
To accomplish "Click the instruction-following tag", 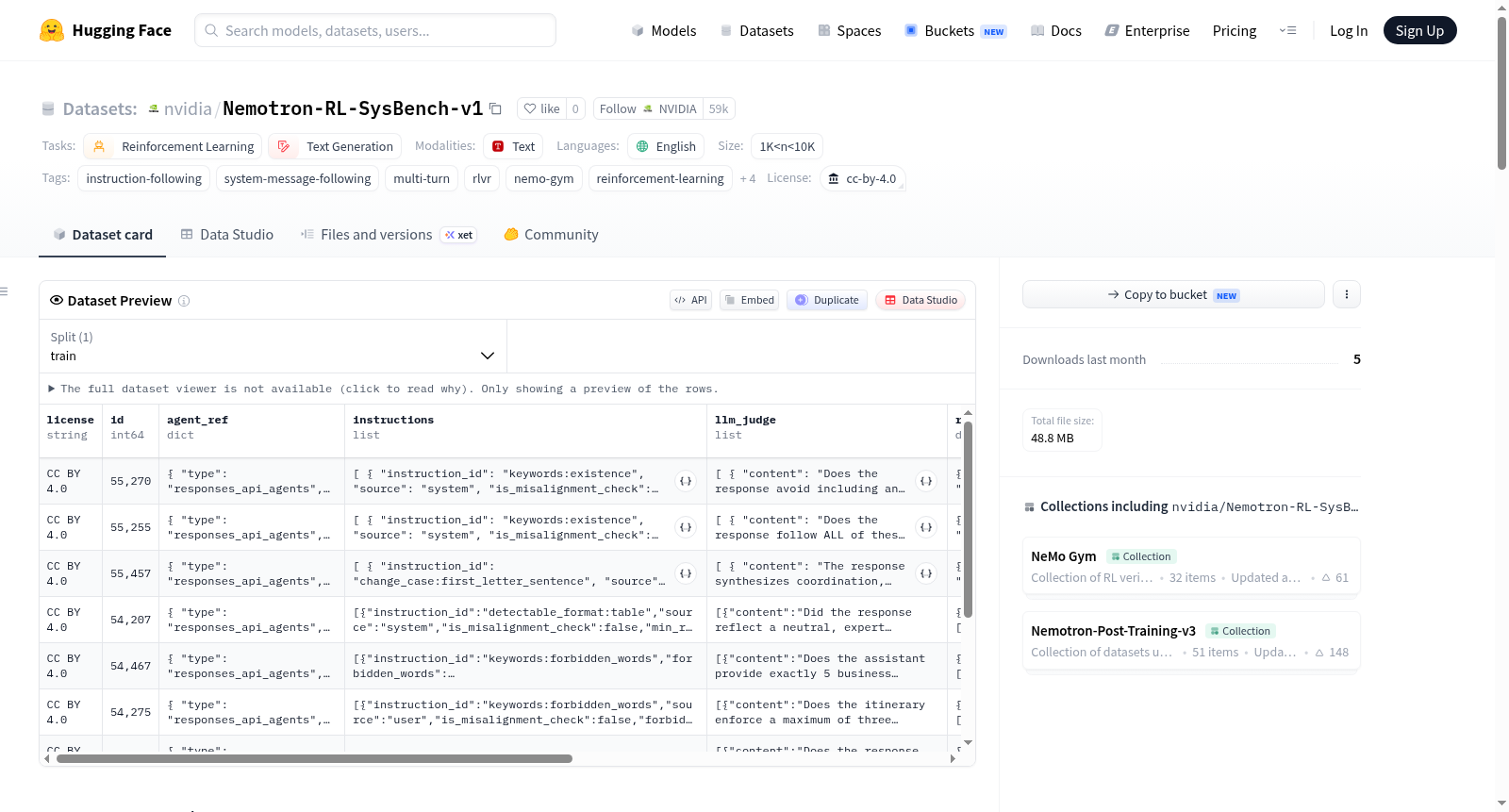I will coord(144,178).
